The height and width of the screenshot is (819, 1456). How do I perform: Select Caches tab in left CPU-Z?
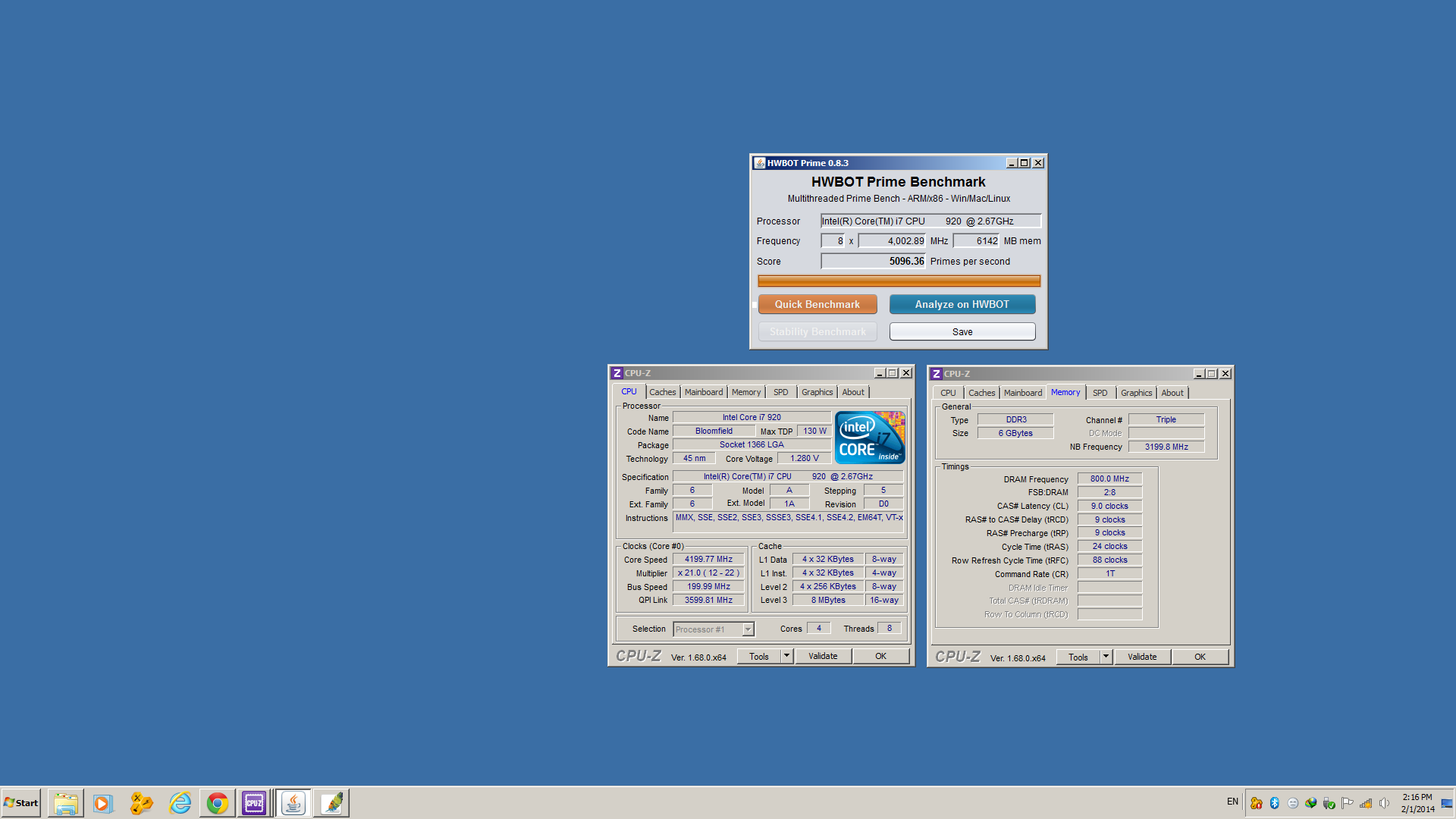click(x=662, y=392)
